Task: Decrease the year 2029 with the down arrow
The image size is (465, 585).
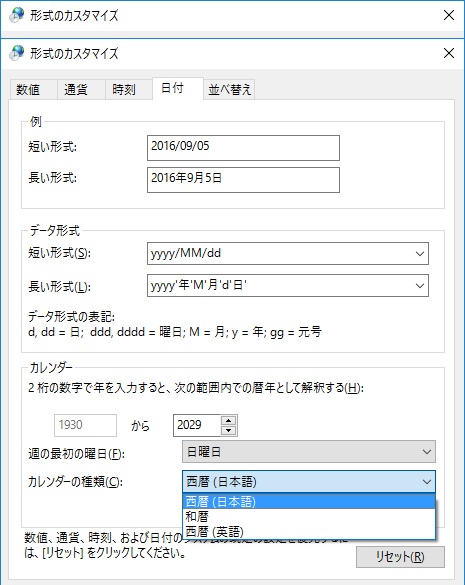Action: tap(228, 431)
